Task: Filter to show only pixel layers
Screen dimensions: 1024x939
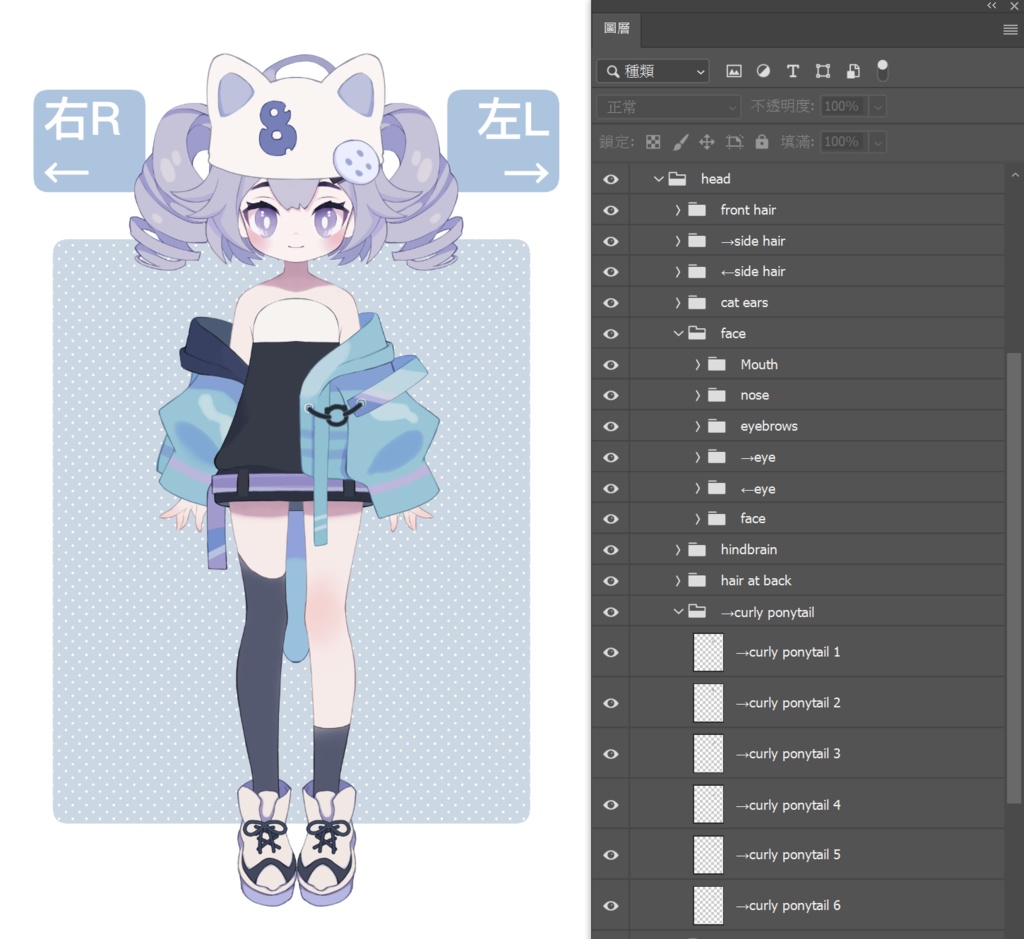Action: pyautogui.click(x=735, y=71)
